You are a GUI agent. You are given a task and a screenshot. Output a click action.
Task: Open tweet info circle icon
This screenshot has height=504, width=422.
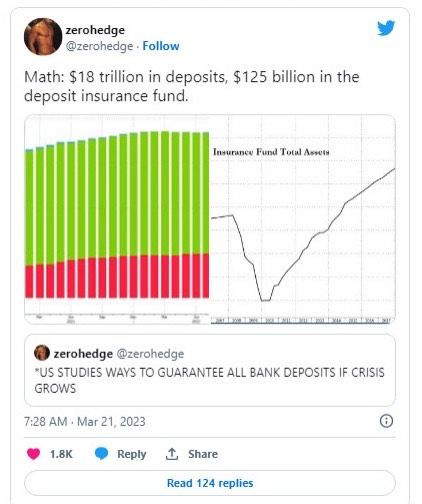pos(386,421)
